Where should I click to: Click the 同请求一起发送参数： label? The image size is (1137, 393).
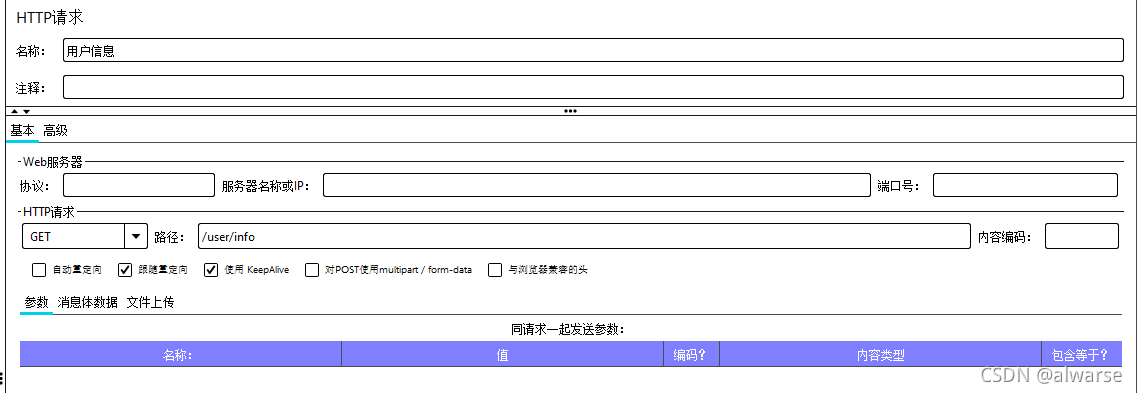(x=568, y=329)
